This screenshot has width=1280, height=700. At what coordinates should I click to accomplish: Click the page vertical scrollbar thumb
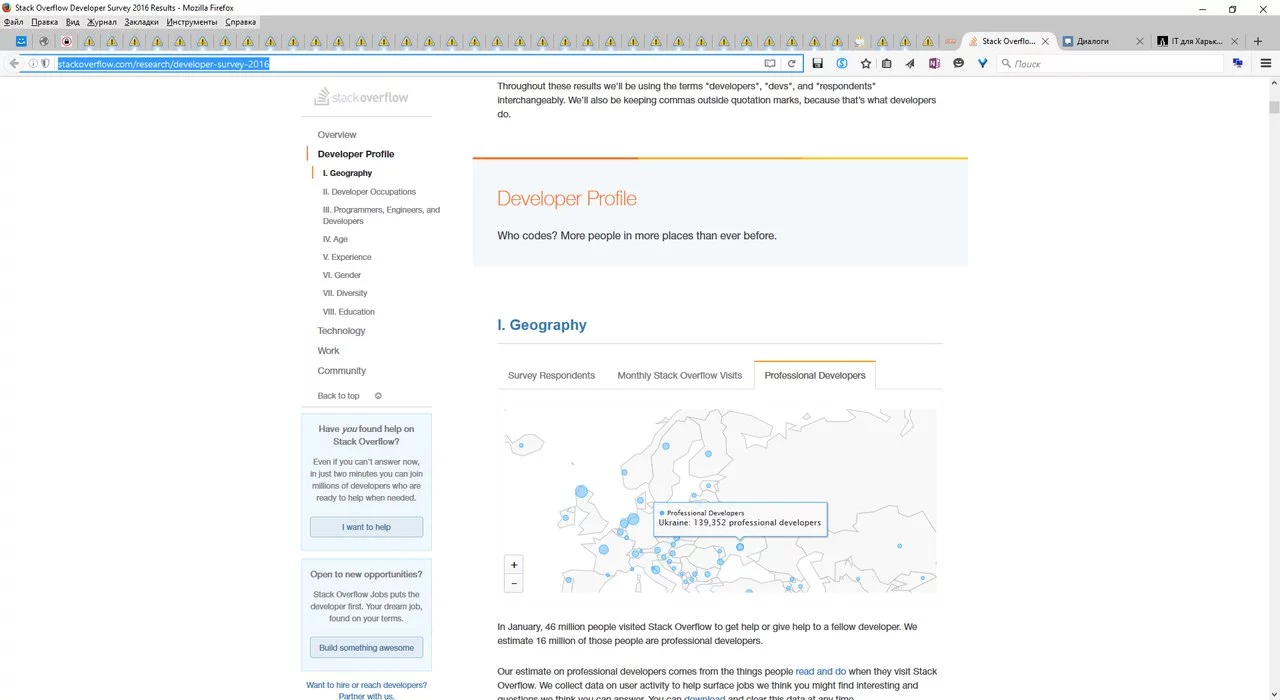(1274, 108)
